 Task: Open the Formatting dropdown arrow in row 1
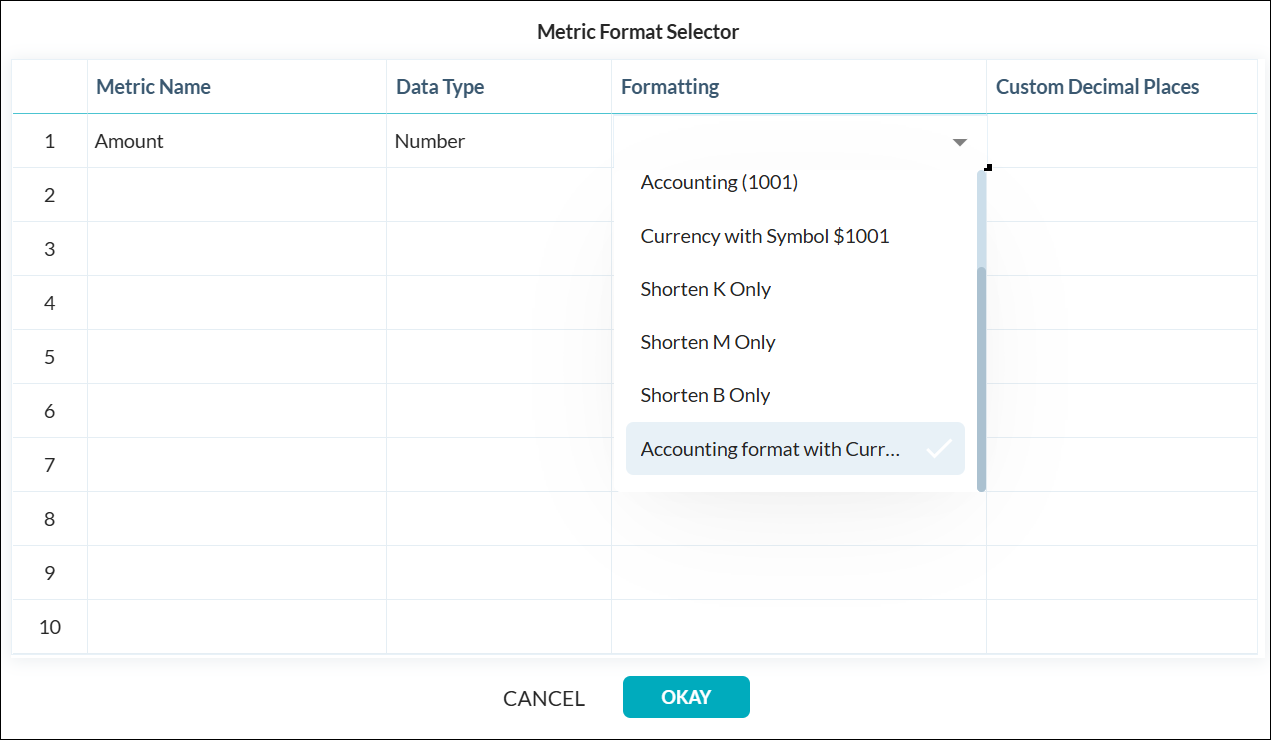[x=960, y=142]
